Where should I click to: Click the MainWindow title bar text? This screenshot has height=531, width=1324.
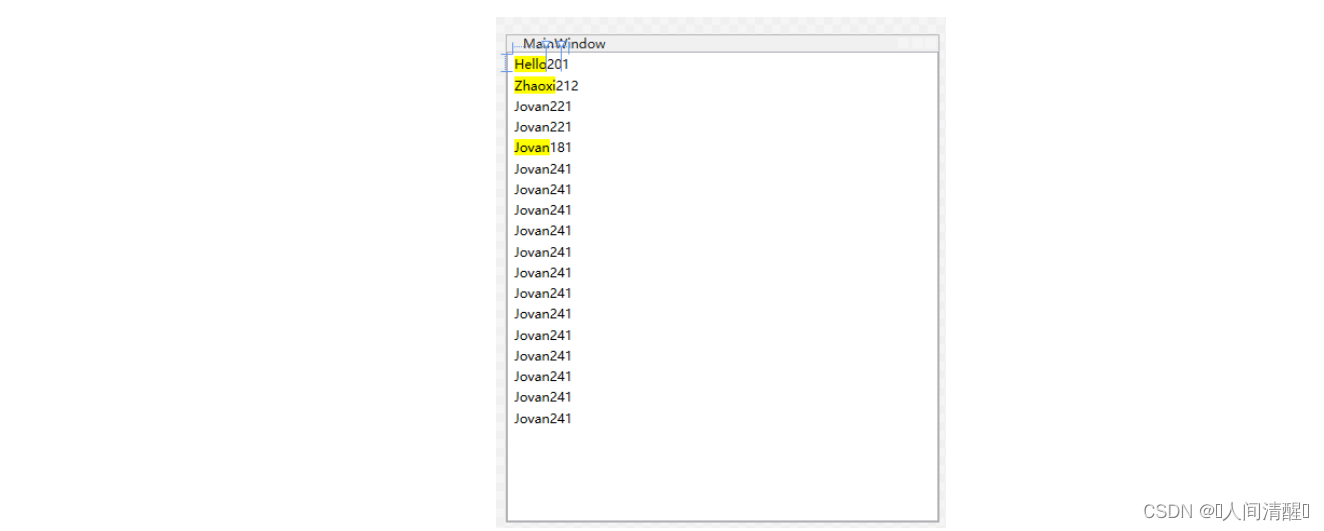[564, 44]
